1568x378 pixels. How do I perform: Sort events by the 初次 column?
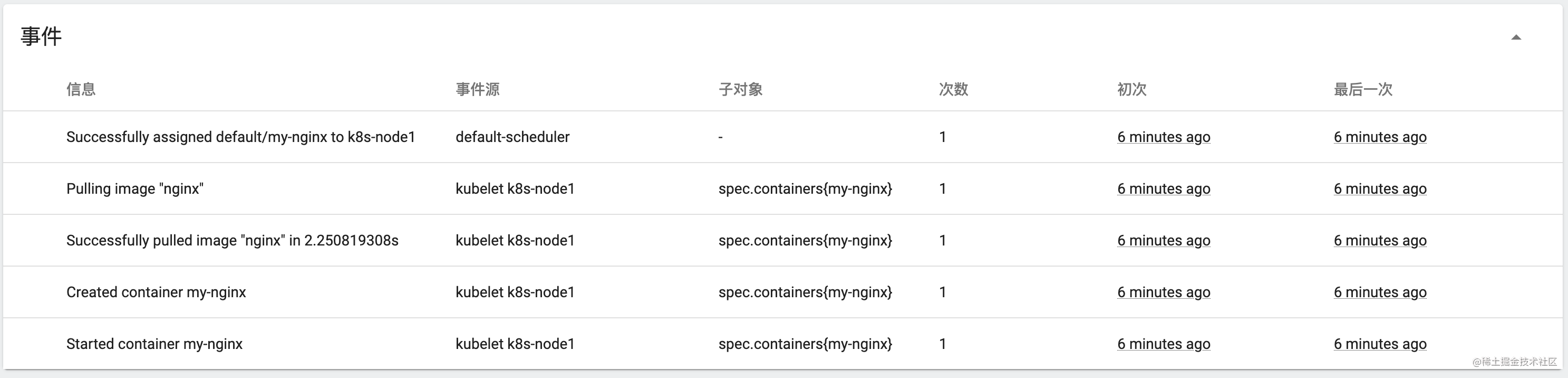(x=1131, y=89)
